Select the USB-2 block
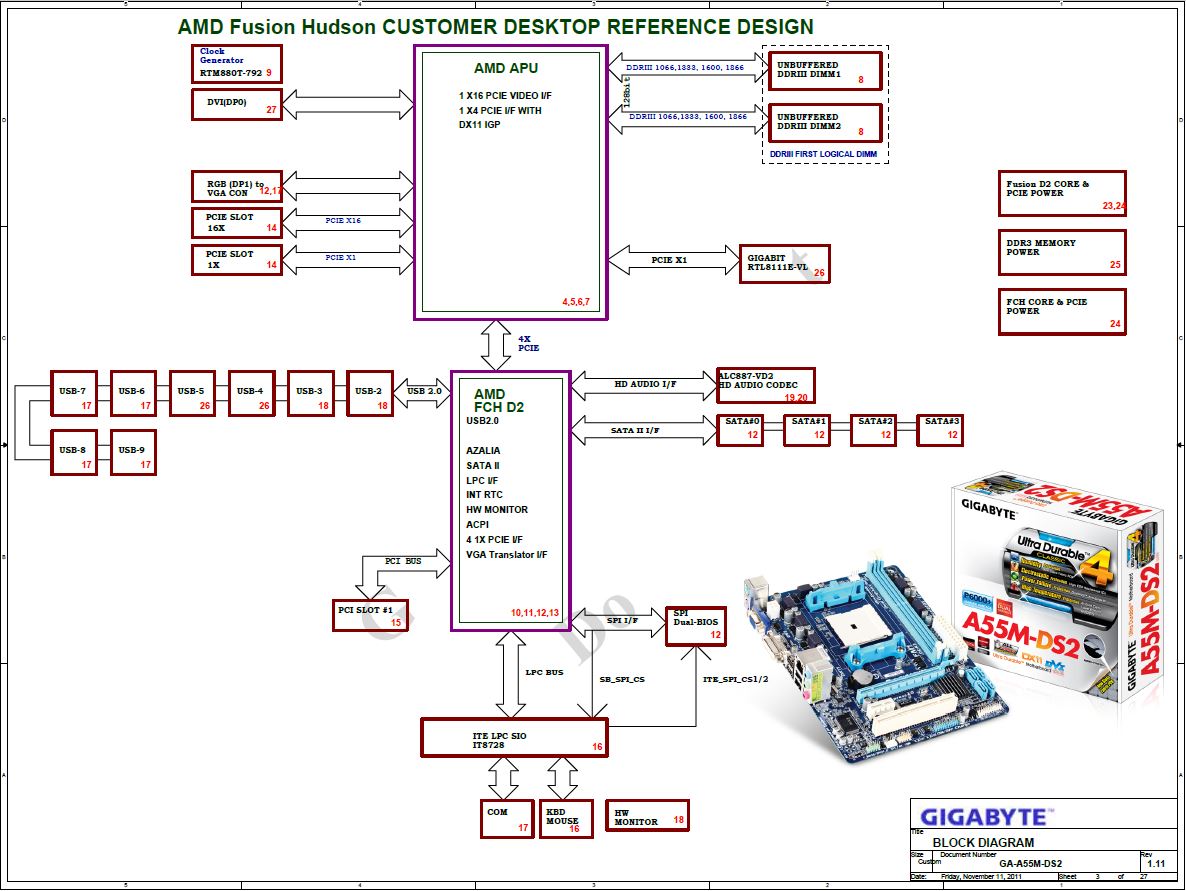The width and height of the screenshot is (1186, 891). click(370, 393)
